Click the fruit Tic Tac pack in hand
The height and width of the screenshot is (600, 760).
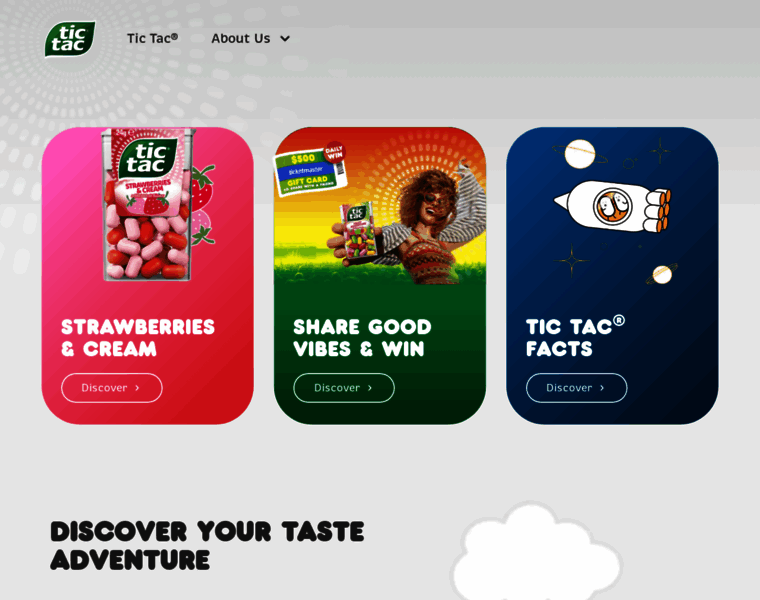358,230
